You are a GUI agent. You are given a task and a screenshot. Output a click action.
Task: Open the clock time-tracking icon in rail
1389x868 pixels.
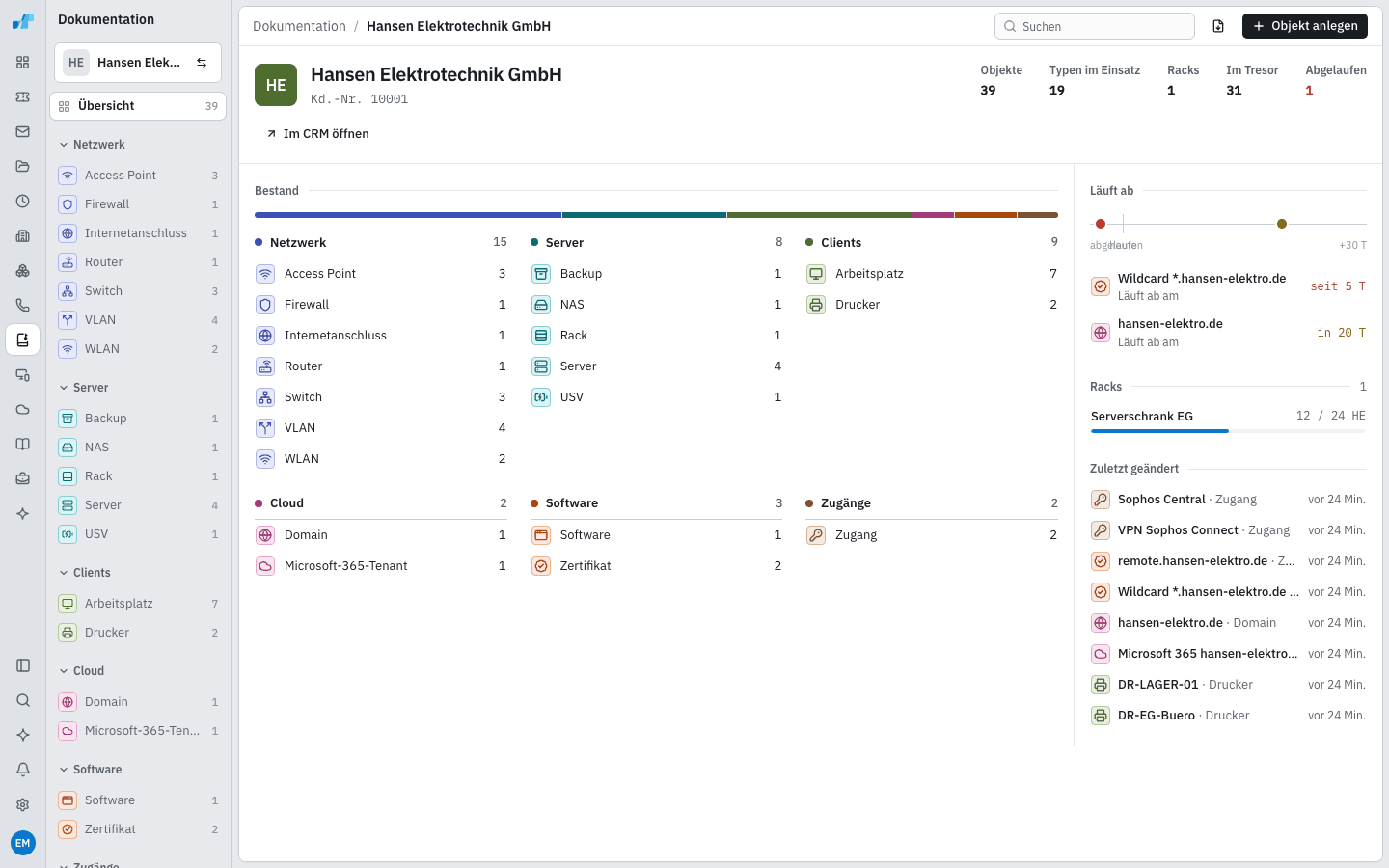click(23, 202)
